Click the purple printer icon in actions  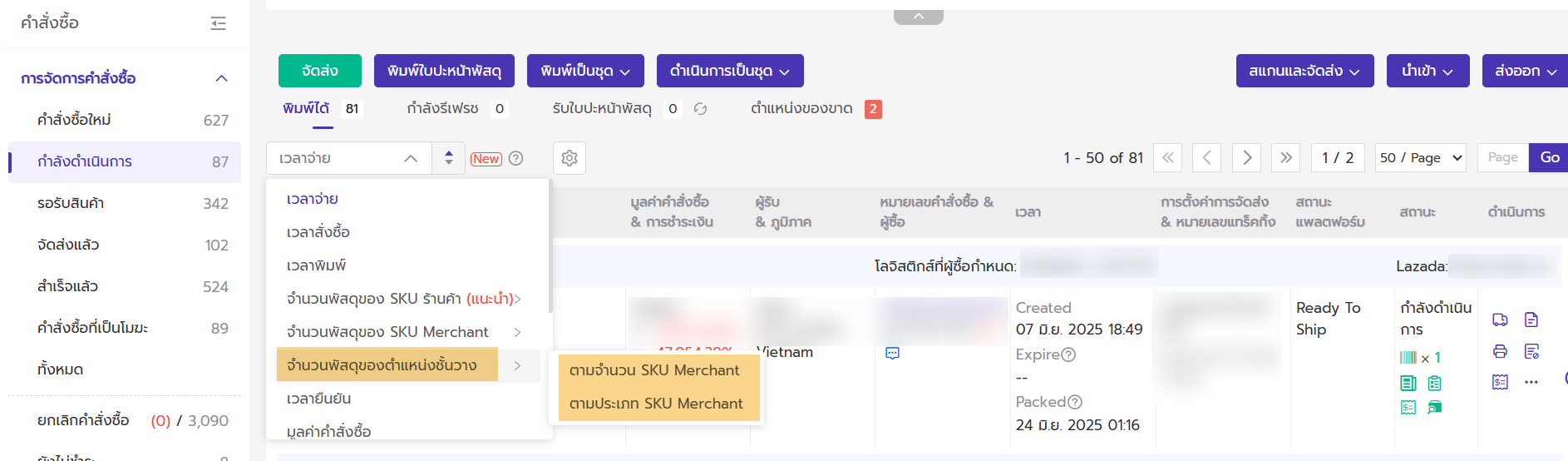coord(1500,351)
